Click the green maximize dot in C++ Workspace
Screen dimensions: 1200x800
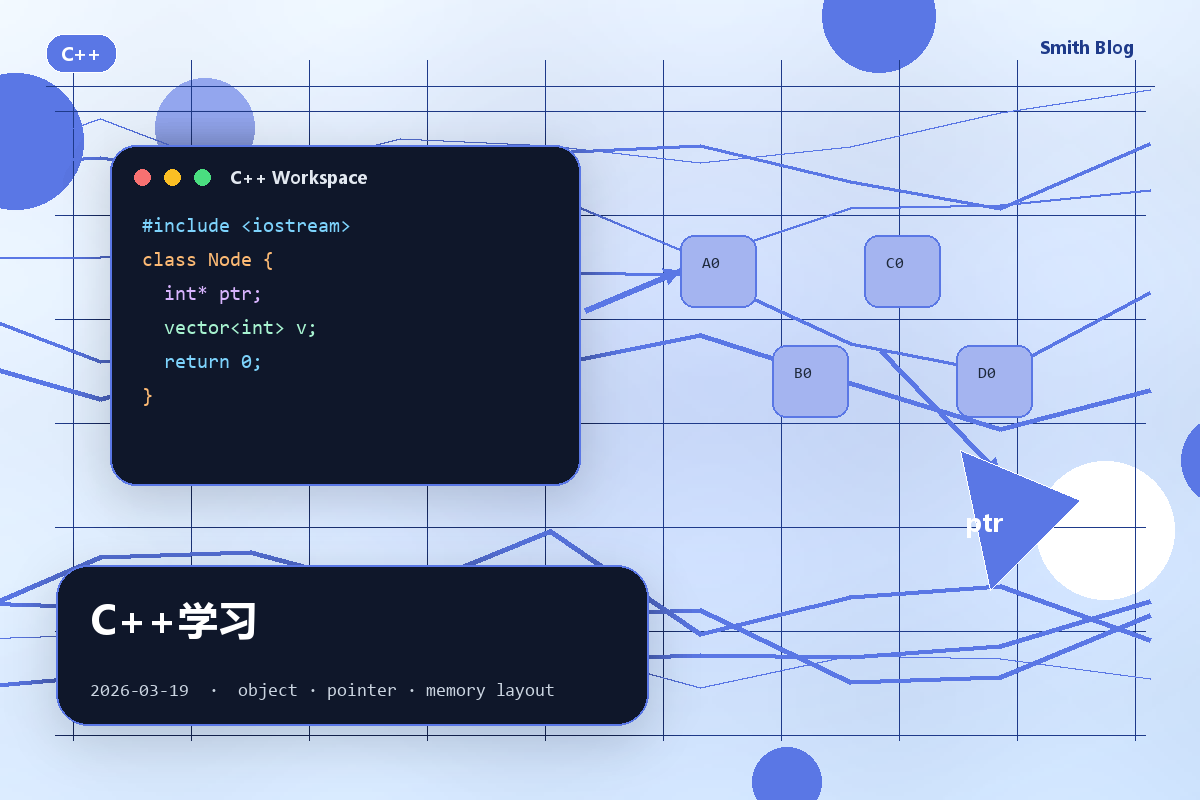pyautogui.click(x=202, y=177)
